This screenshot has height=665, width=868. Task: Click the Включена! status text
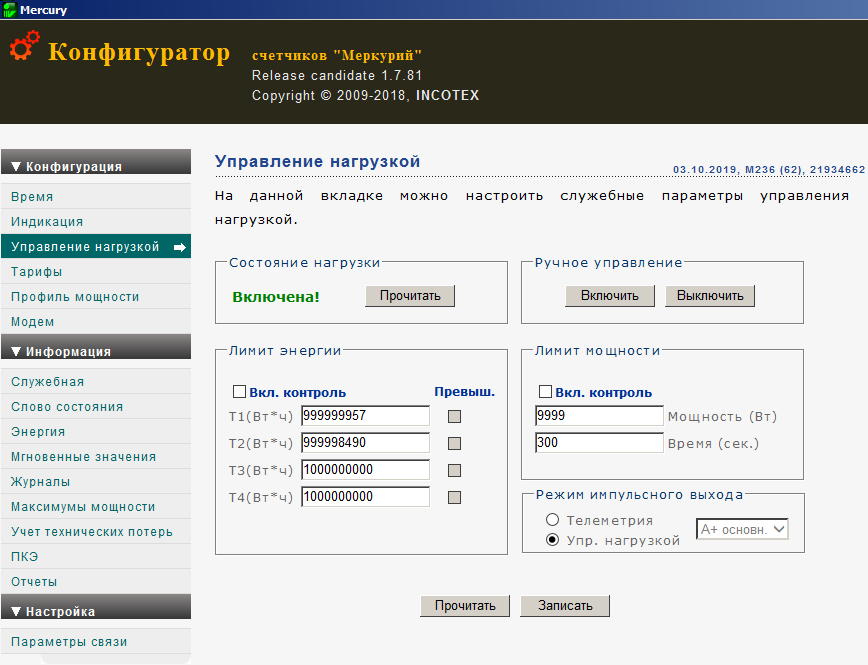[276, 297]
